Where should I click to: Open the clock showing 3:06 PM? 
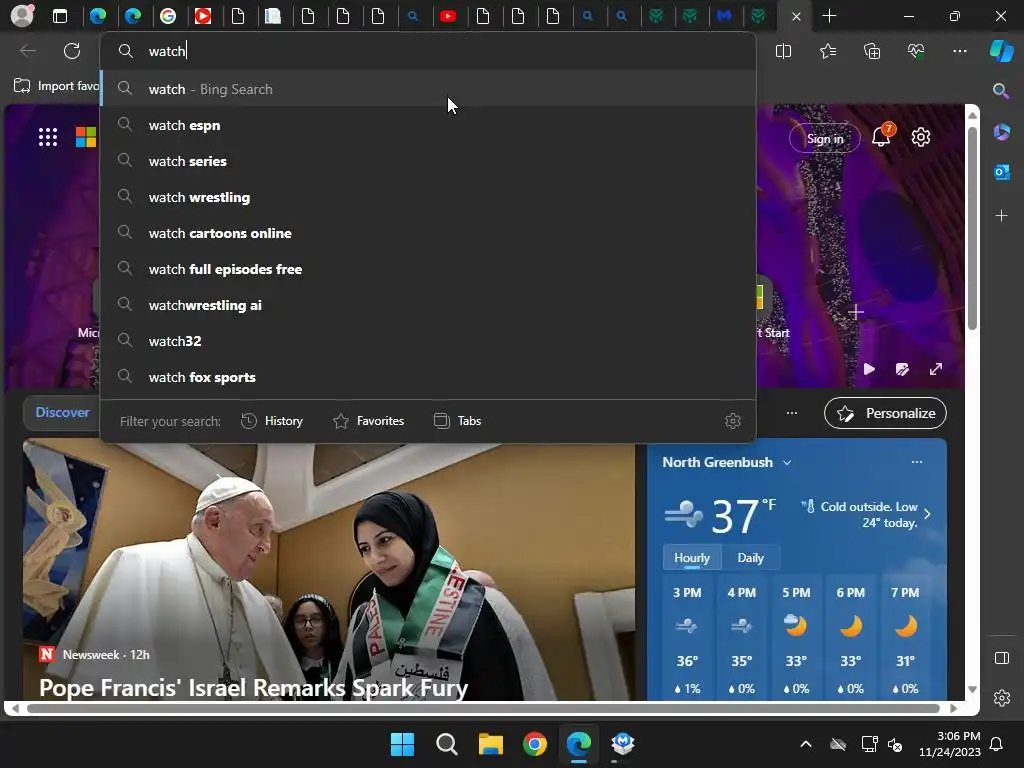pos(950,744)
